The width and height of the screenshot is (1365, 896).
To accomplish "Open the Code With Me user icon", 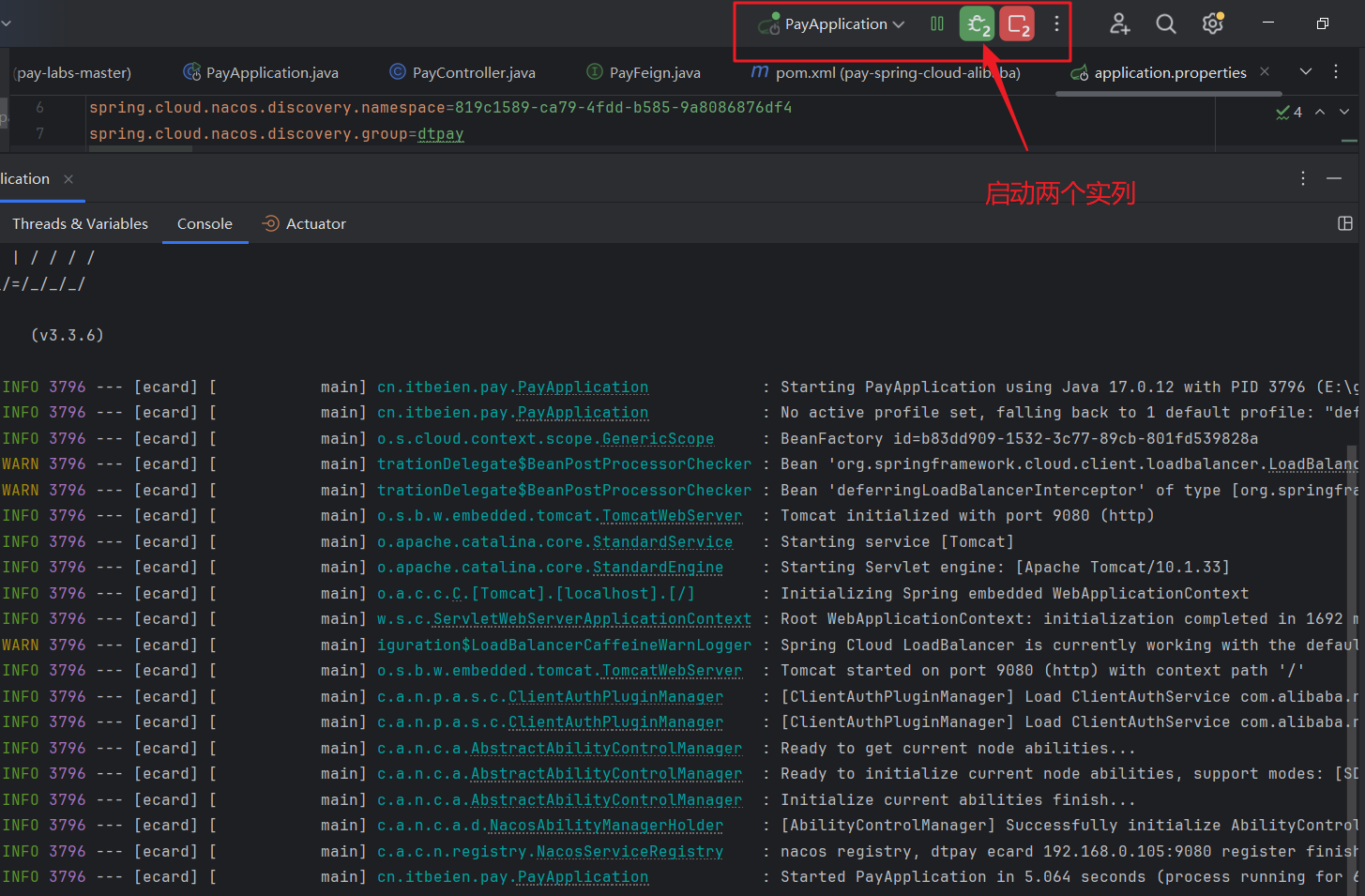I will (x=1119, y=24).
